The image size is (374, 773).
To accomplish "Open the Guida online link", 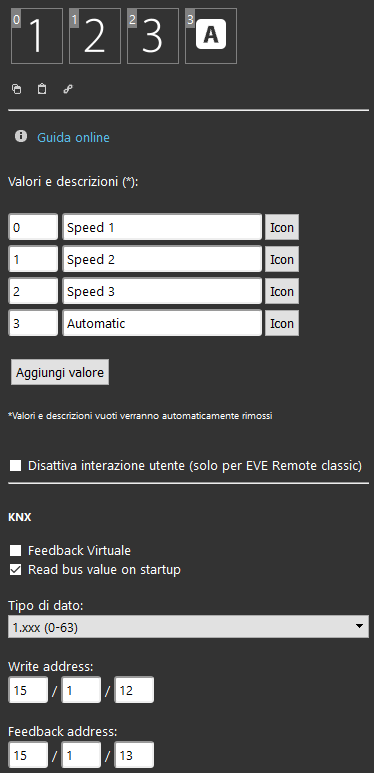I will (73, 138).
